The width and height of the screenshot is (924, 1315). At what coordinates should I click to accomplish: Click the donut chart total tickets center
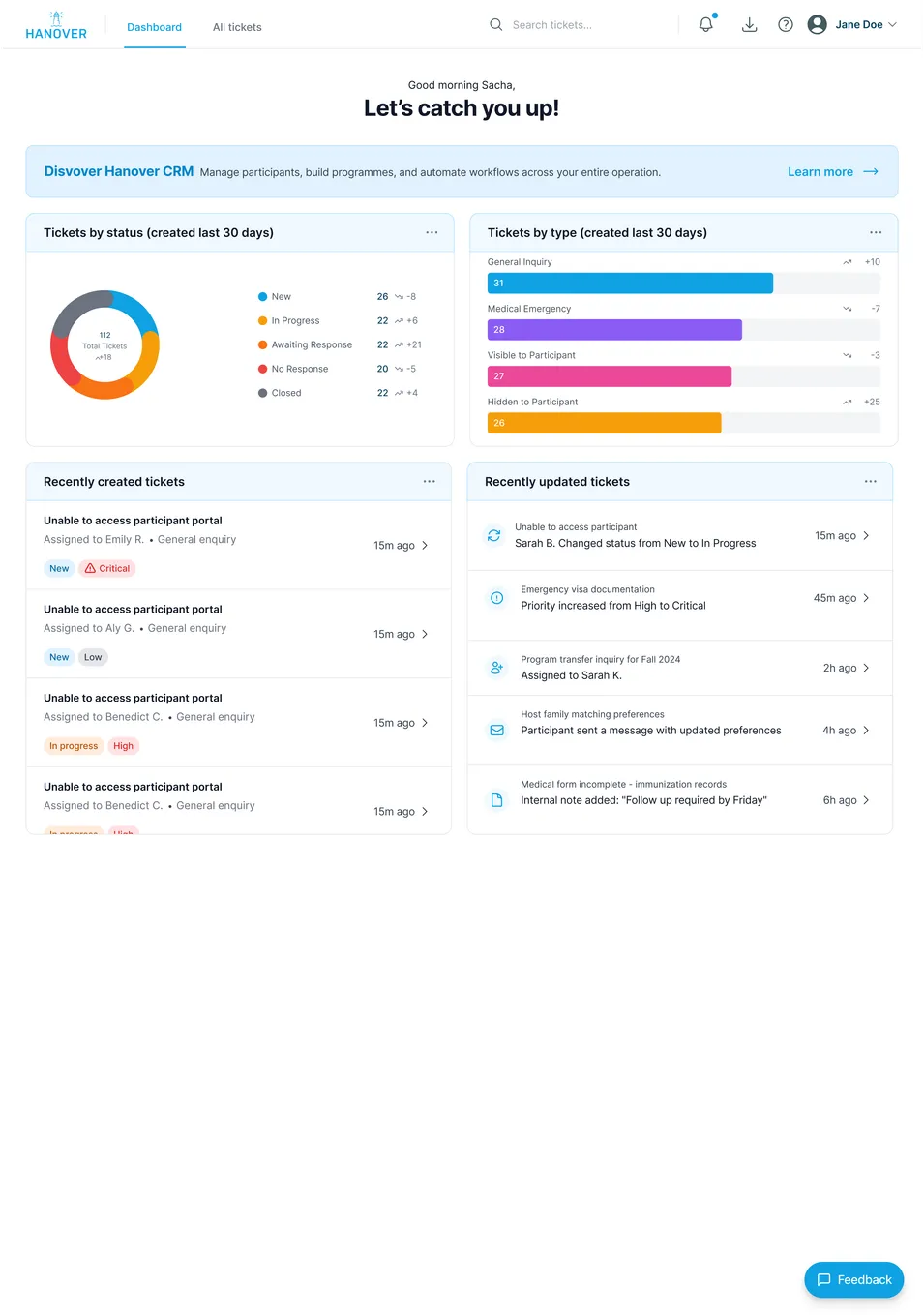coord(104,345)
